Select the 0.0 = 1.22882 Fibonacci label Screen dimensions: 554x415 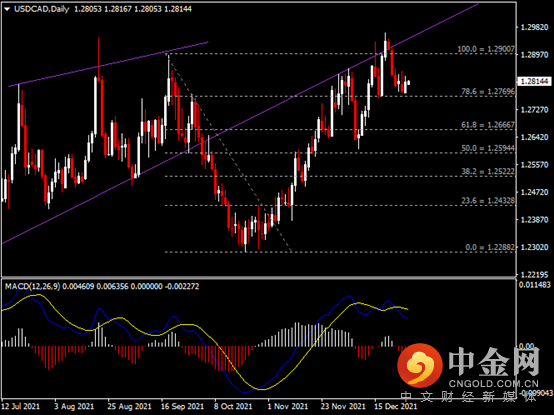(490, 247)
